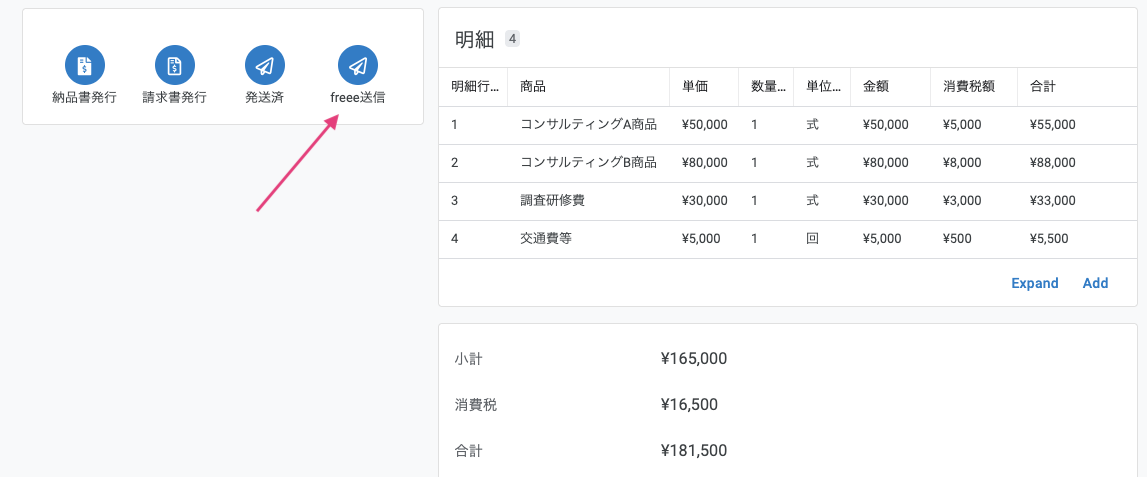1147x477 pixels.
Task: Mark as sent with 発送済 icon
Action: (265, 65)
